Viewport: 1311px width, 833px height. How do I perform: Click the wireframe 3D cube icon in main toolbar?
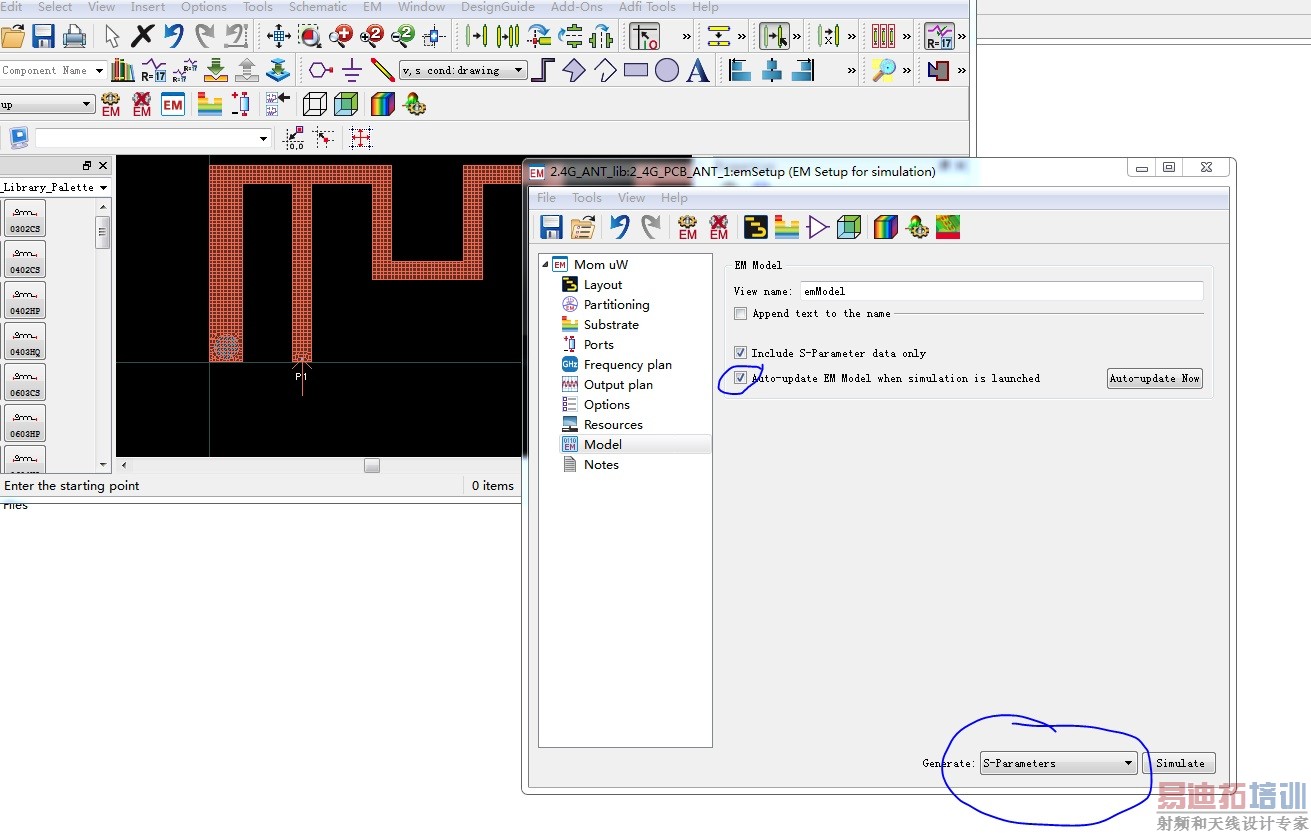315,104
